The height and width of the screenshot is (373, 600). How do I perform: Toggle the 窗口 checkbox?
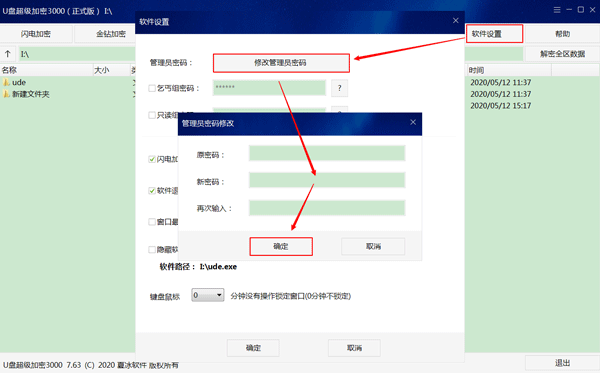pyautogui.click(x=152, y=222)
